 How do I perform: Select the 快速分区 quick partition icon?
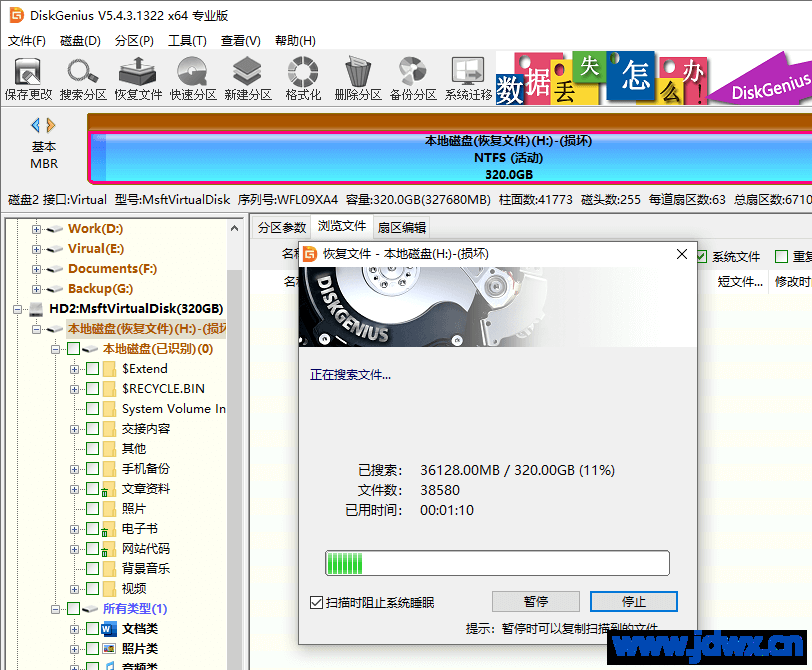coord(193,79)
